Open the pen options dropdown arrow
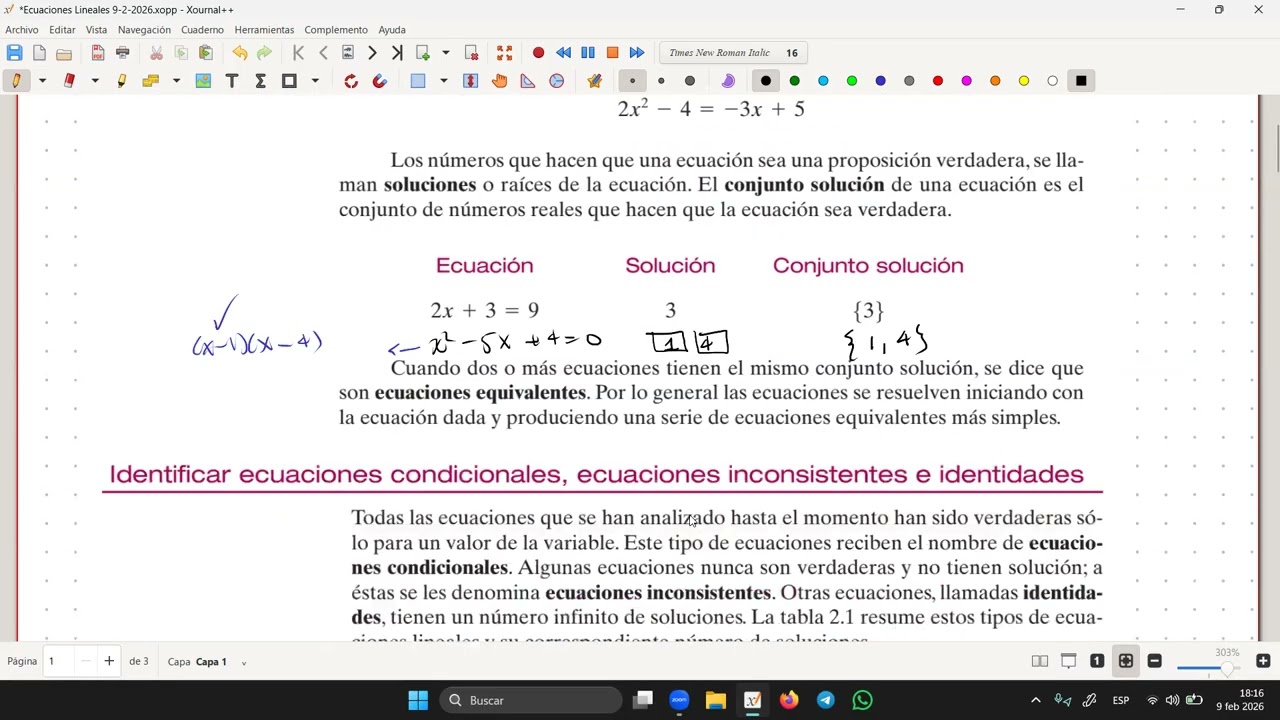Viewport: 1280px width, 720px height. tap(42, 81)
